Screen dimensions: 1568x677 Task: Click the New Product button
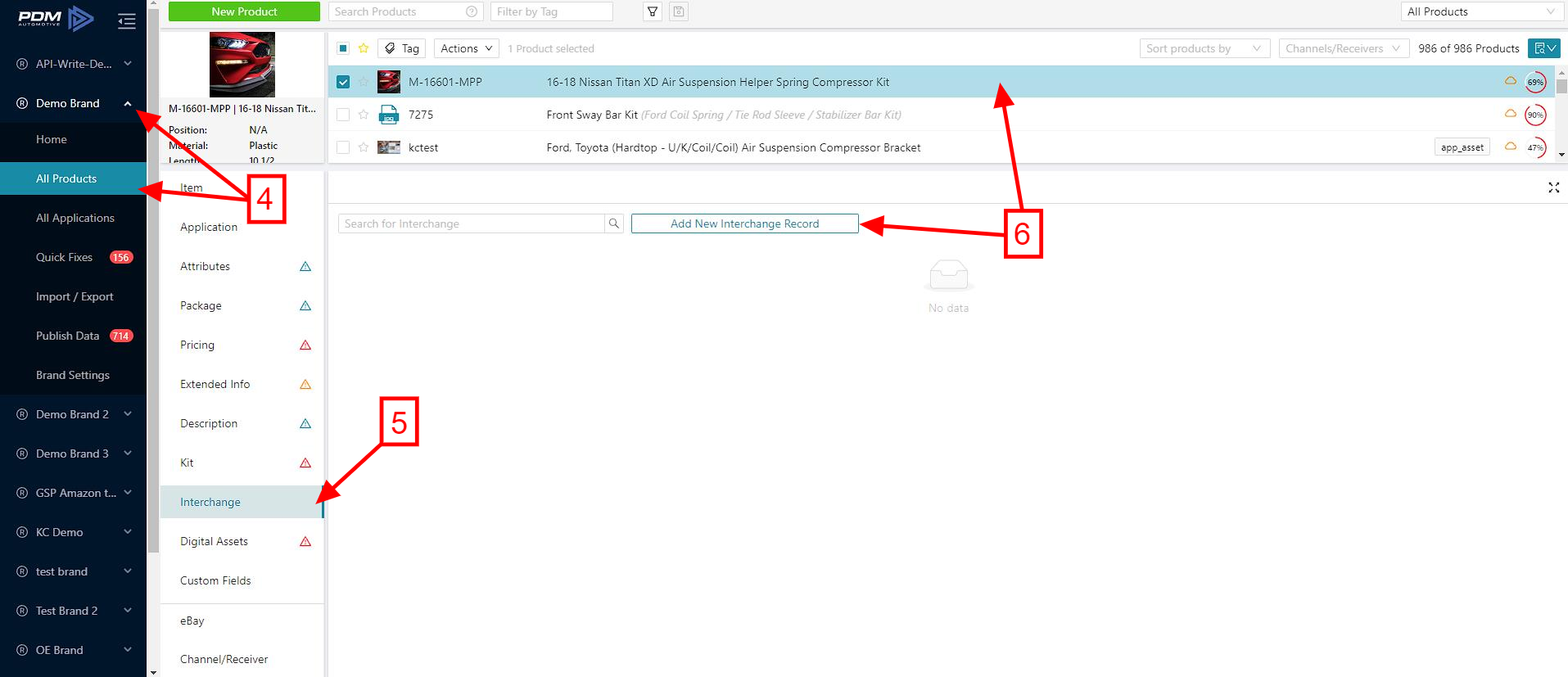(244, 11)
